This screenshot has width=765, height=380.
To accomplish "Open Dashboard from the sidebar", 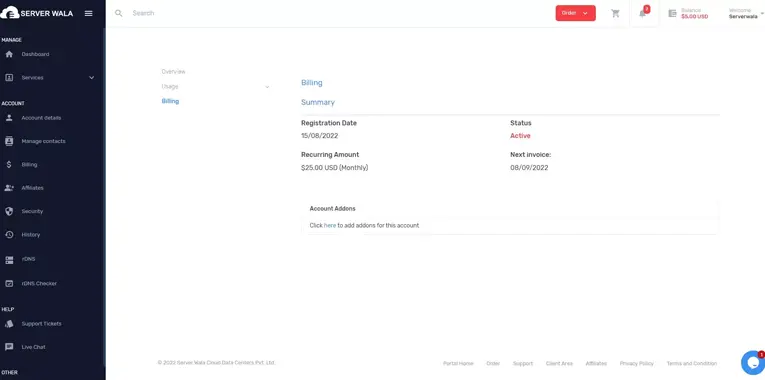I will point(35,54).
